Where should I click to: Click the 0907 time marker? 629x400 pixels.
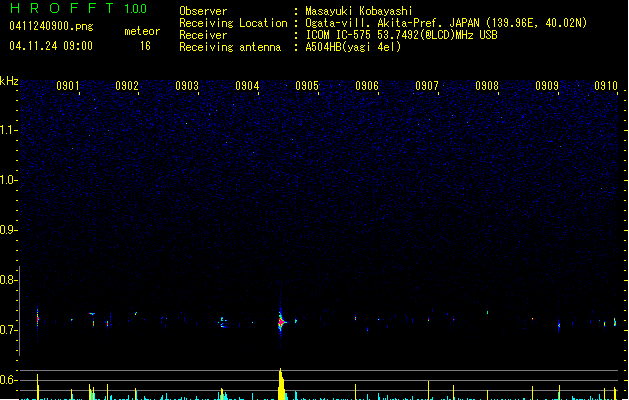(x=427, y=86)
